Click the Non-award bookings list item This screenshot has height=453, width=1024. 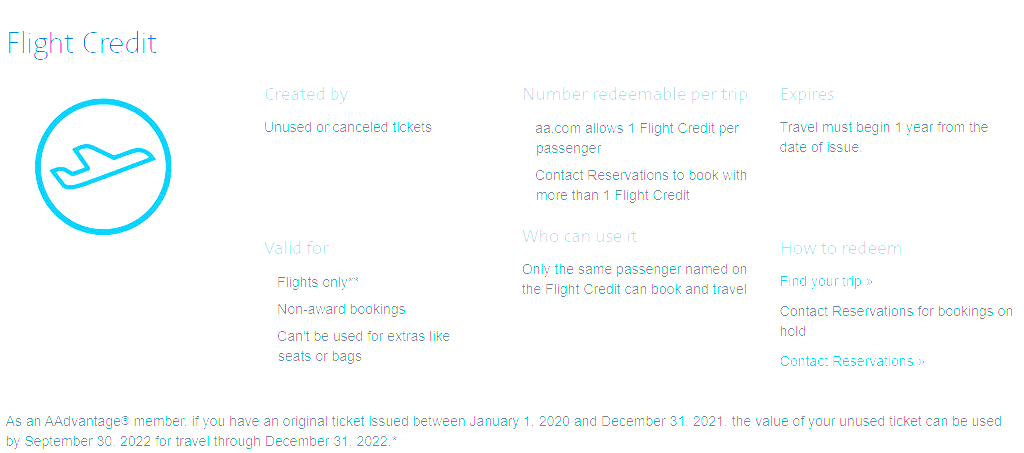tap(341, 309)
